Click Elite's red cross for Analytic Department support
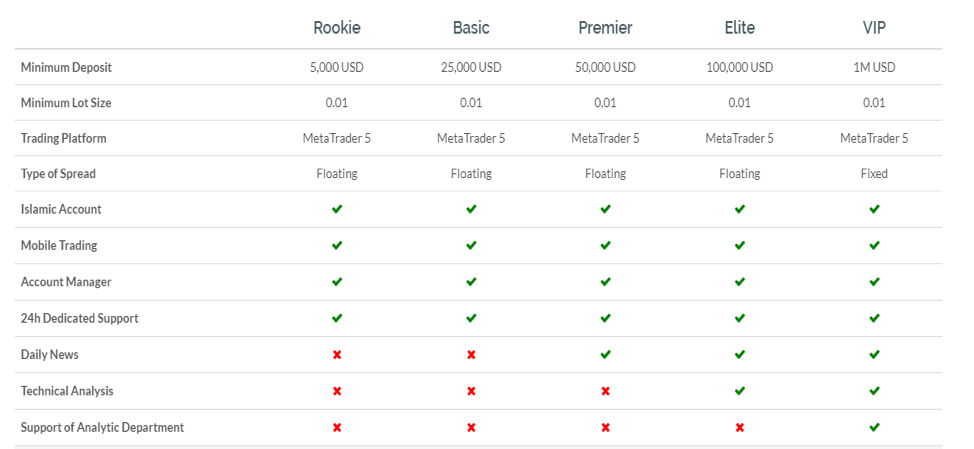This screenshot has width=974, height=449. coord(739,427)
